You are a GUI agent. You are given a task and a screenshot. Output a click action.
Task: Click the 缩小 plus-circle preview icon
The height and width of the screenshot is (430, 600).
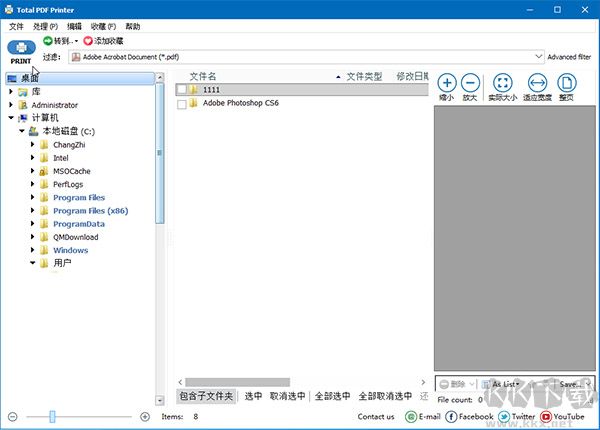[447, 83]
